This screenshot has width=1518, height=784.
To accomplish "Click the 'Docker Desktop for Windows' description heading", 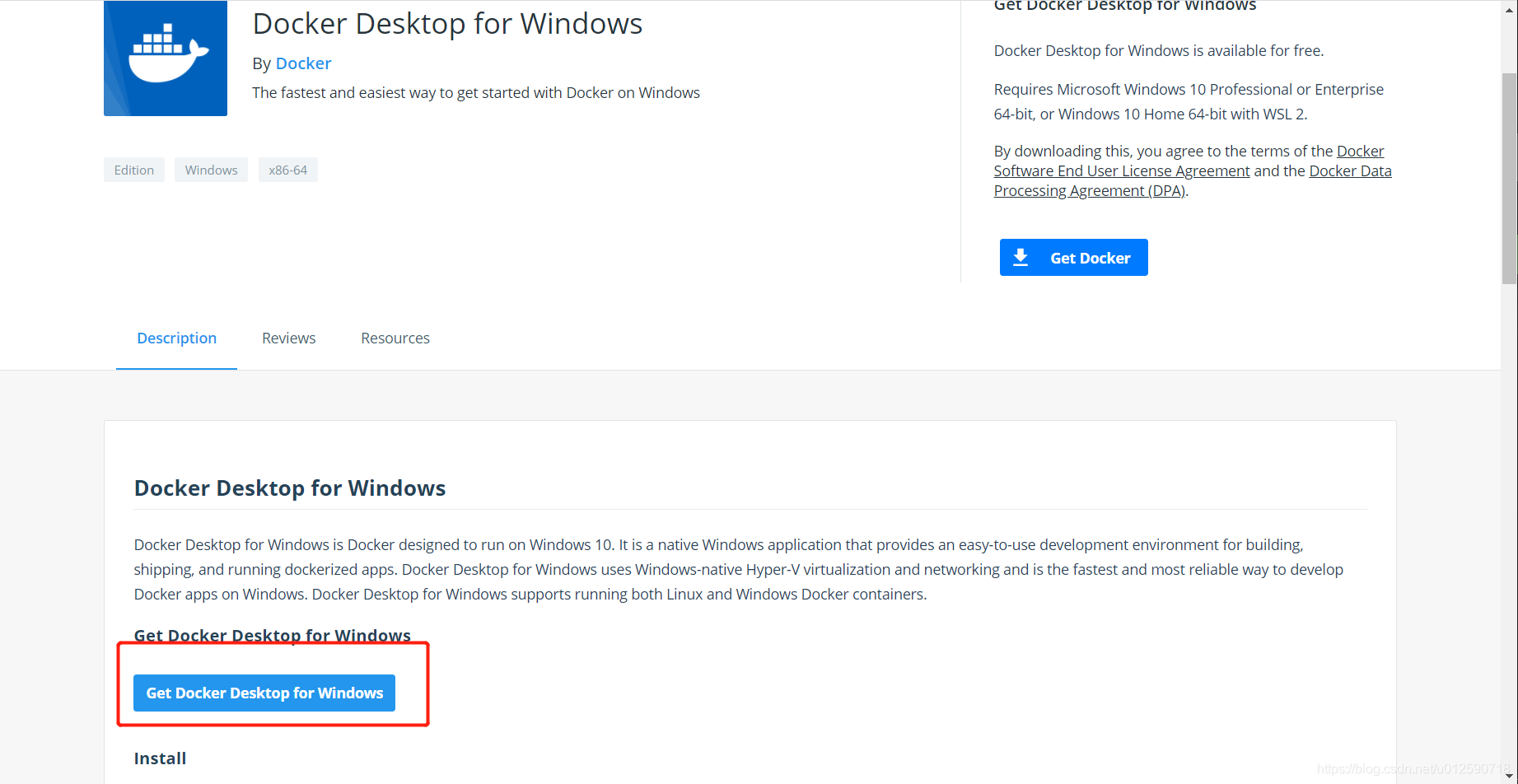I will 290,488.
